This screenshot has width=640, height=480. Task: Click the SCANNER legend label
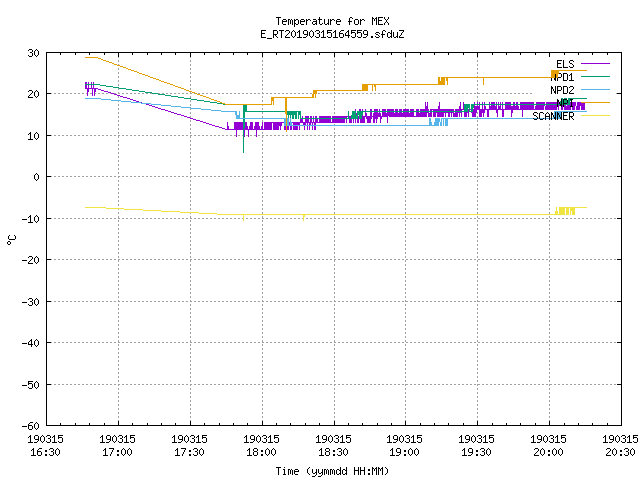tap(553, 116)
